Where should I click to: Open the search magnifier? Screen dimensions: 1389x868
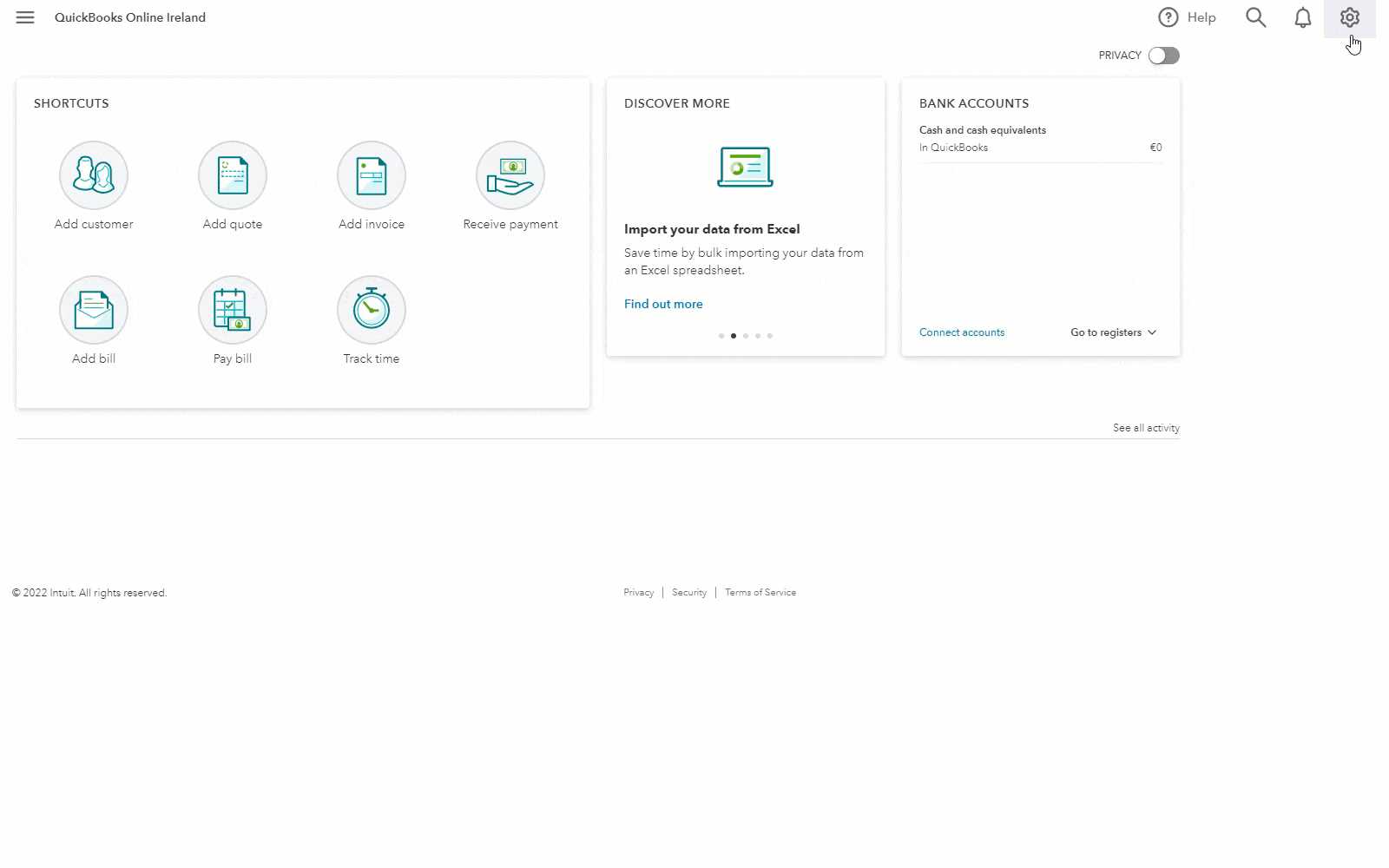pos(1255,17)
